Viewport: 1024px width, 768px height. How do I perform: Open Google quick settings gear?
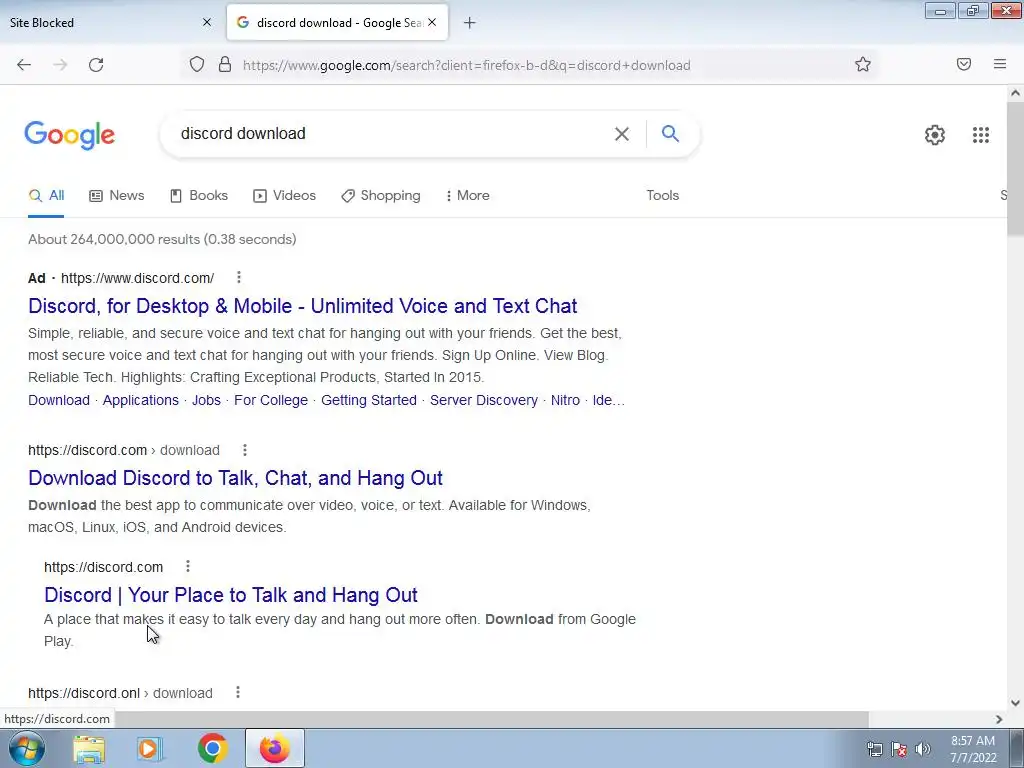tap(935, 135)
